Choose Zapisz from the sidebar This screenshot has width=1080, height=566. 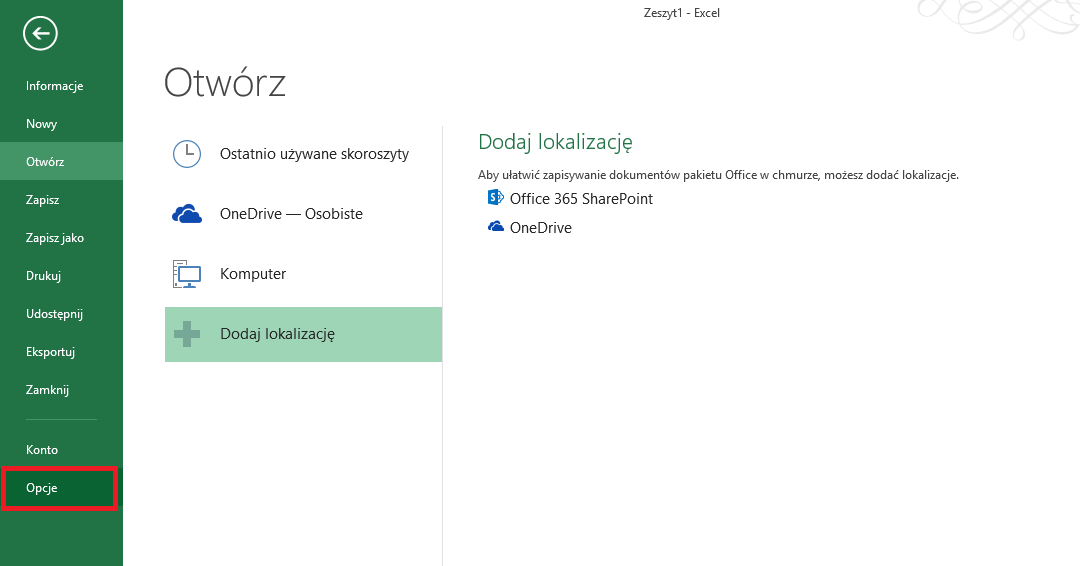point(61,200)
